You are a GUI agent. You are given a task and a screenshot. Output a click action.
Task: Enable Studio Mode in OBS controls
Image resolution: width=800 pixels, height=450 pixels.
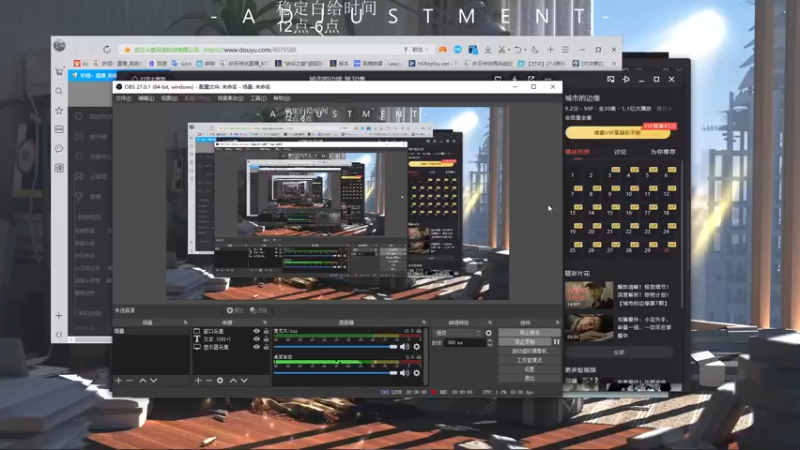(x=529, y=360)
